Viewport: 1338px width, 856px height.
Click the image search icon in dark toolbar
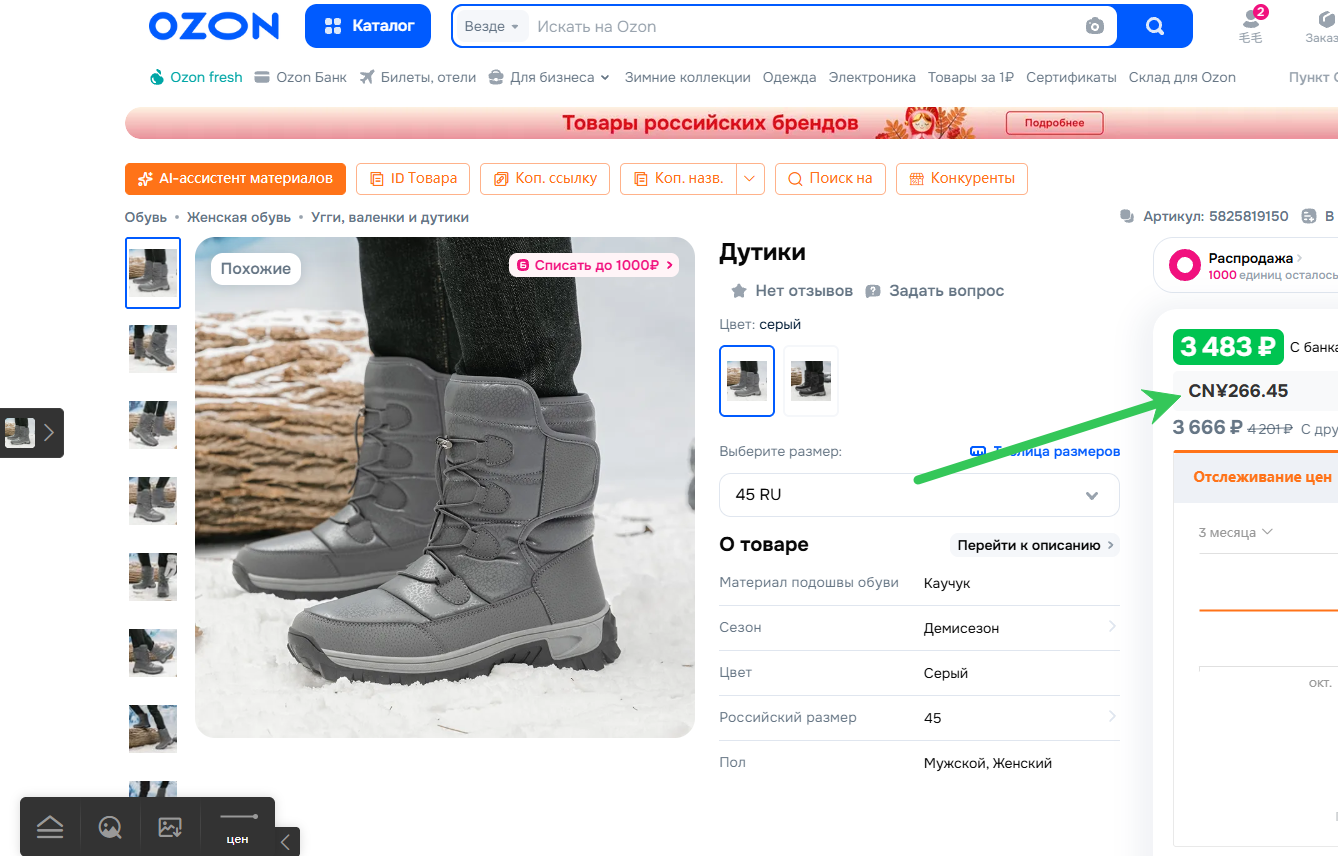pyautogui.click(x=110, y=827)
